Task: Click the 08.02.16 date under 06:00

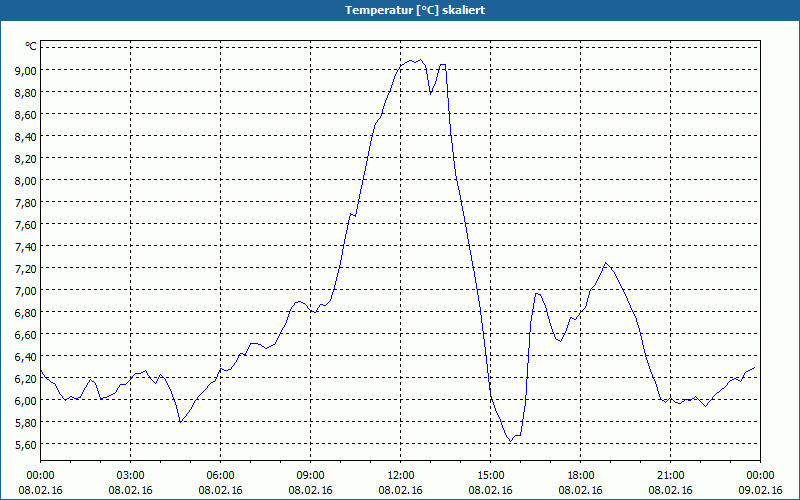Action: [x=220, y=490]
